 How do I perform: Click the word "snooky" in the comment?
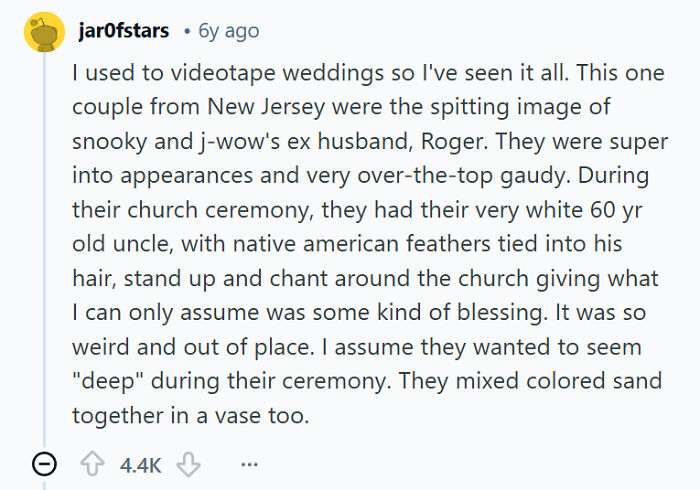tap(107, 141)
